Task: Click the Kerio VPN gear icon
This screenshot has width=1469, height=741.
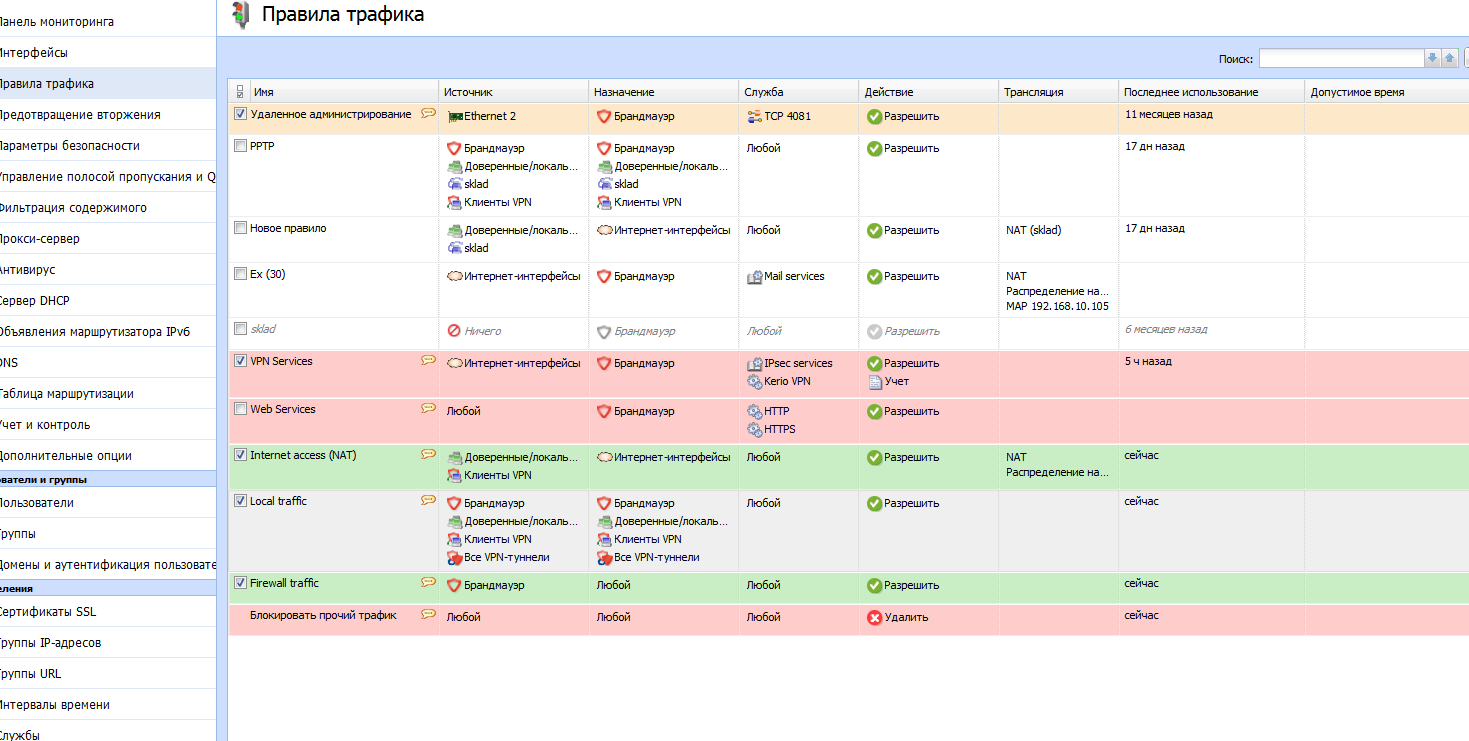Action: click(755, 381)
